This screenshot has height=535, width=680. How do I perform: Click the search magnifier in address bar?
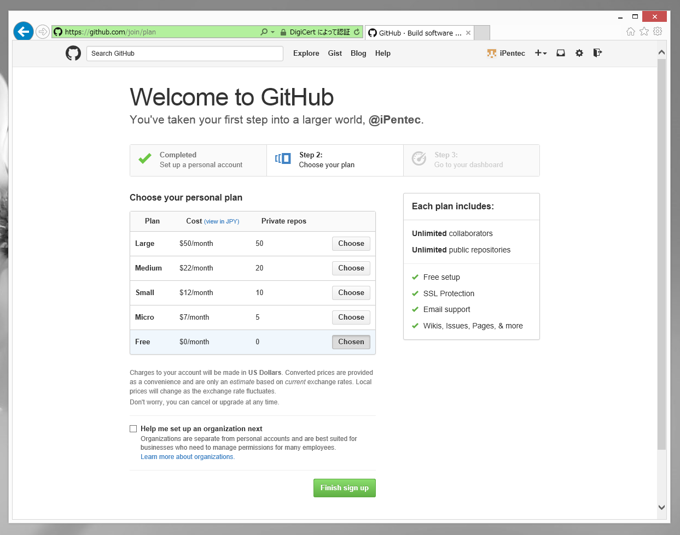pos(264,32)
